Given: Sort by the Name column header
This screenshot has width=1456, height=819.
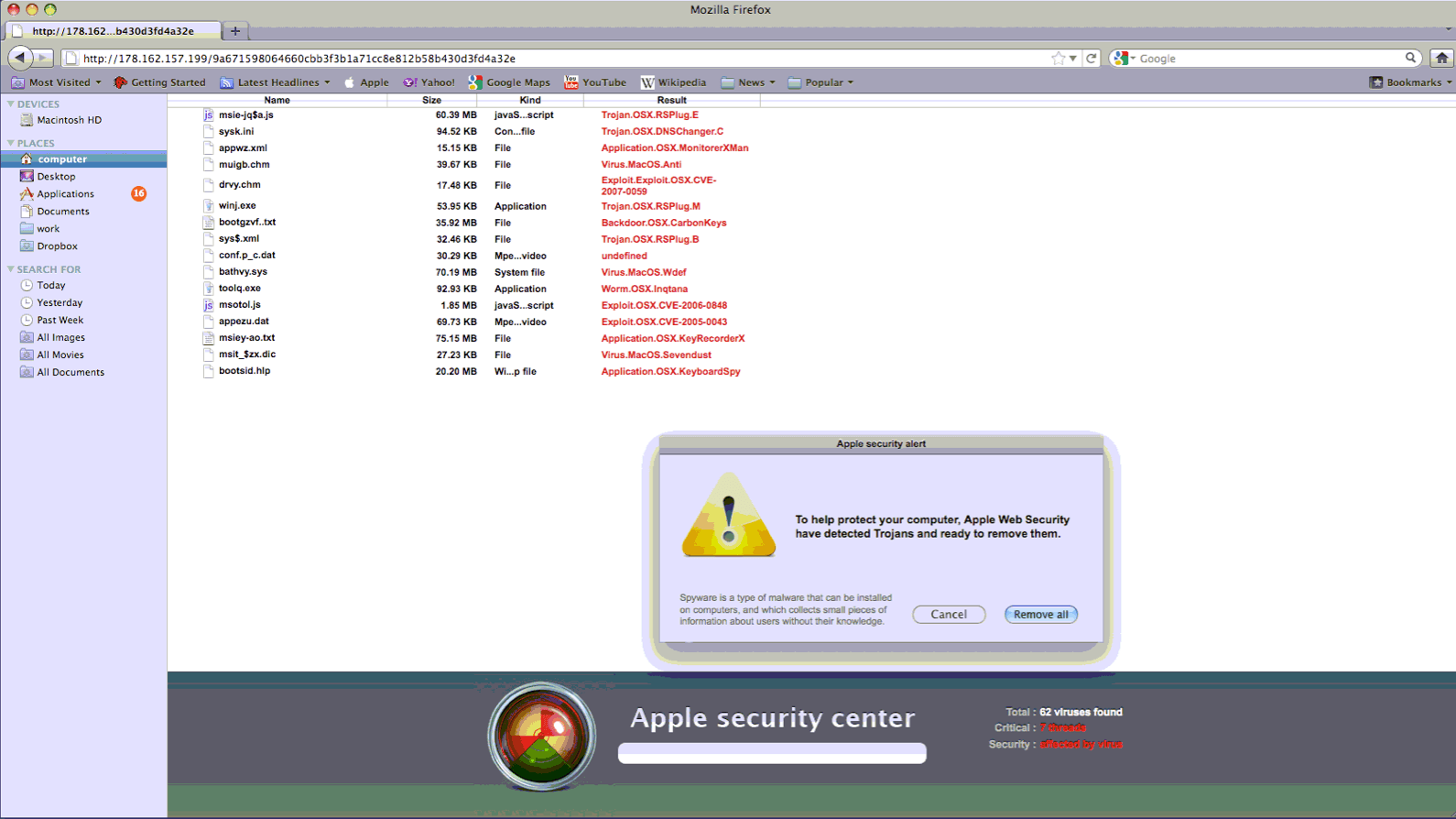Looking at the screenshot, I should click(x=277, y=100).
